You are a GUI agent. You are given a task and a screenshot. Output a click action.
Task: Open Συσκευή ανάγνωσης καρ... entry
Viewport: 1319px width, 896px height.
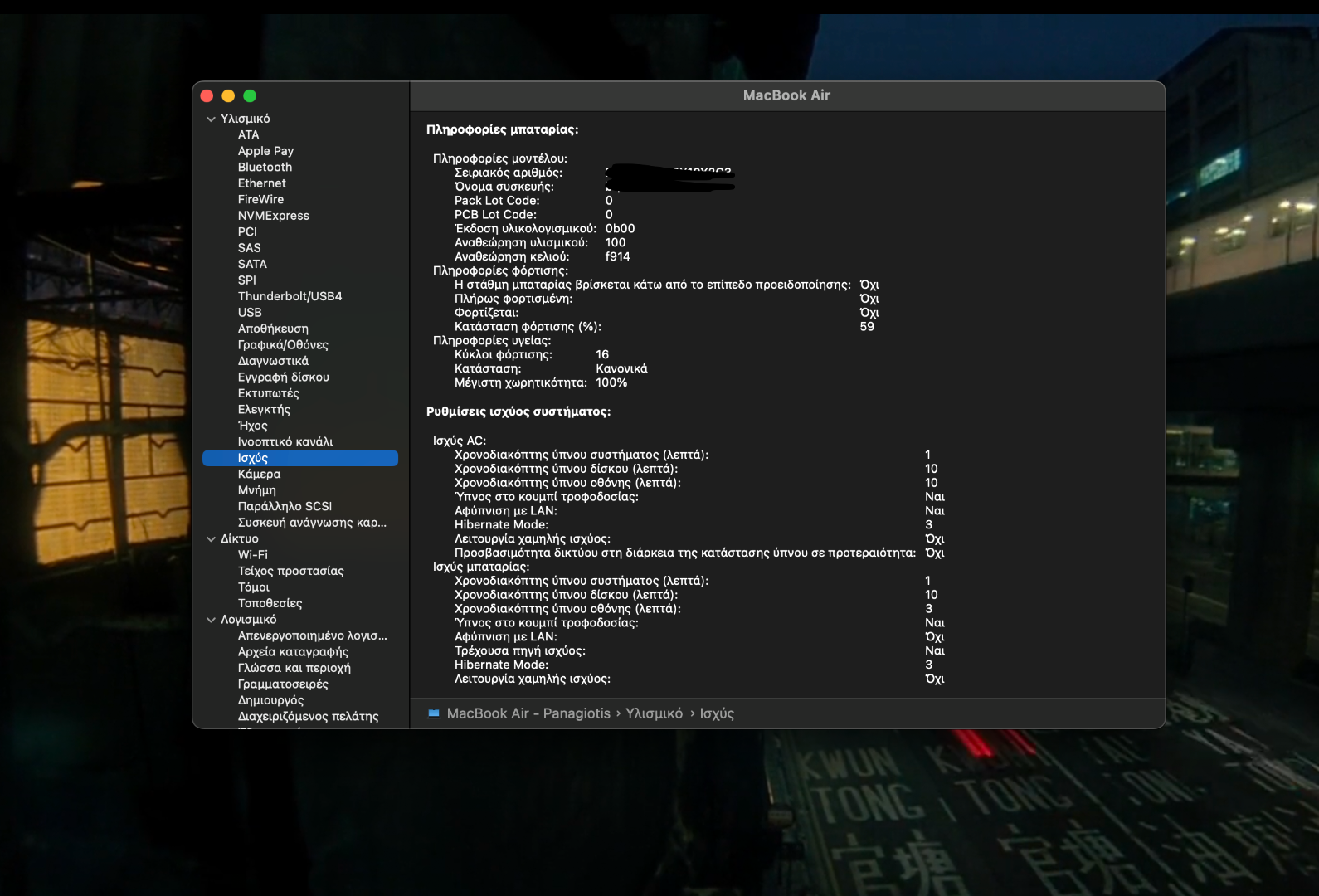[312, 523]
